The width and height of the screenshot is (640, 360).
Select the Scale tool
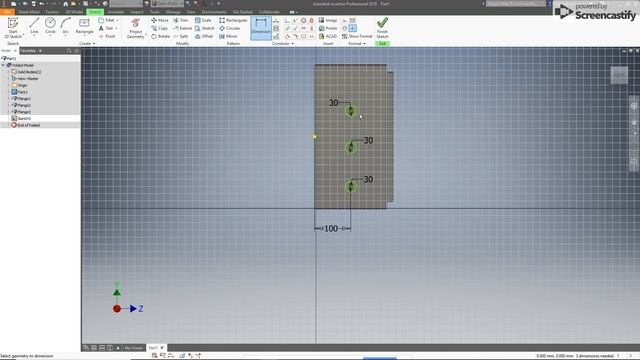point(203,20)
